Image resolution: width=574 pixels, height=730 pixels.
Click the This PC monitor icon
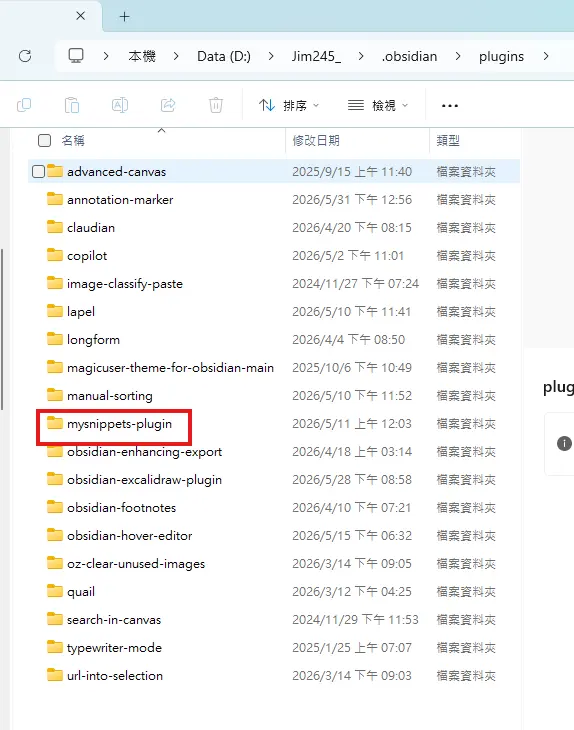click(x=76, y=56)
